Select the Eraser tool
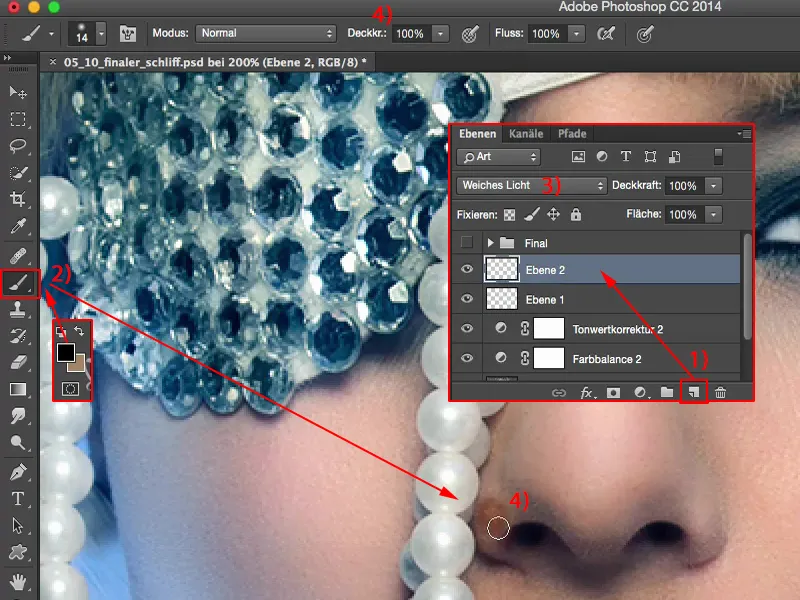 point(18,362)
